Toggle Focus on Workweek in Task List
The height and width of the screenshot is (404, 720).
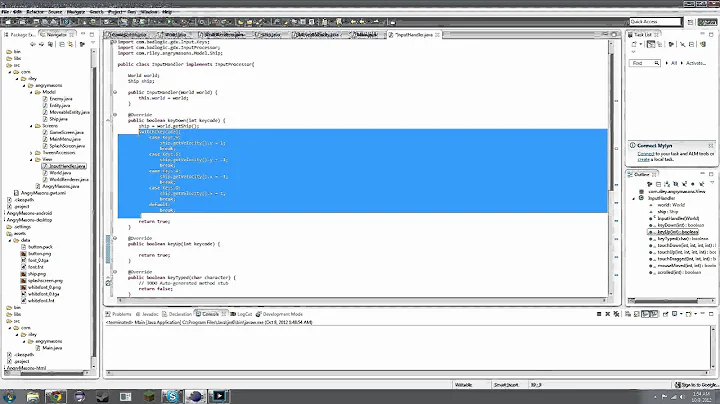(671, 44)
